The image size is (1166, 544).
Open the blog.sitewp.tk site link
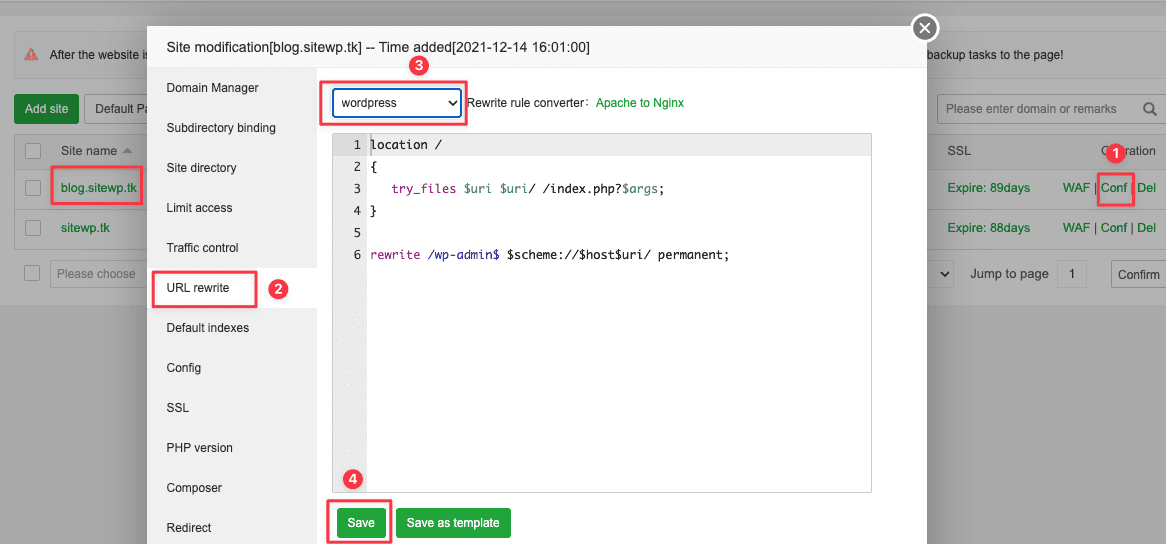[99, 187]
